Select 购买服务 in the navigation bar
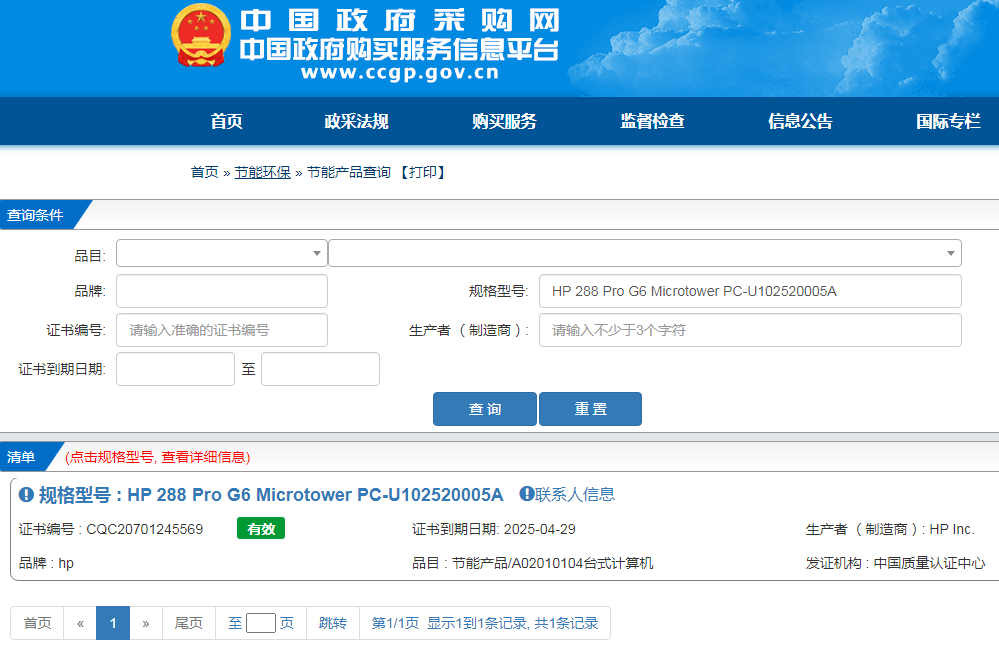 click(x=505, y=121)
